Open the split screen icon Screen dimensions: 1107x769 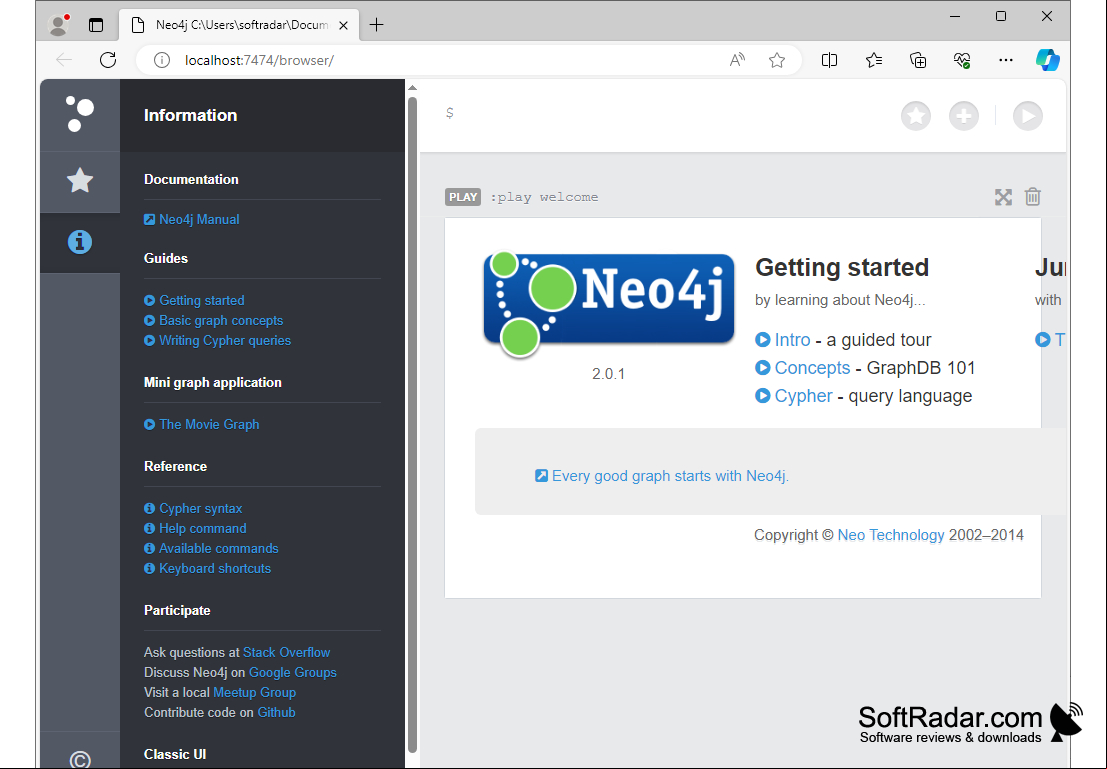pos(830,60)
